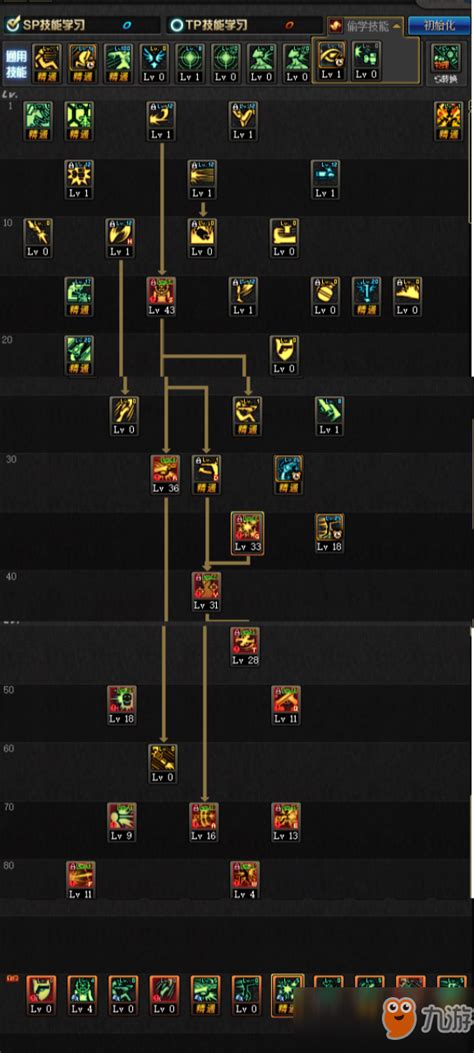This screenshot has width=474, height=1053.
Task: Click the 初始化 reset button
Action: (x=439, y=26)
